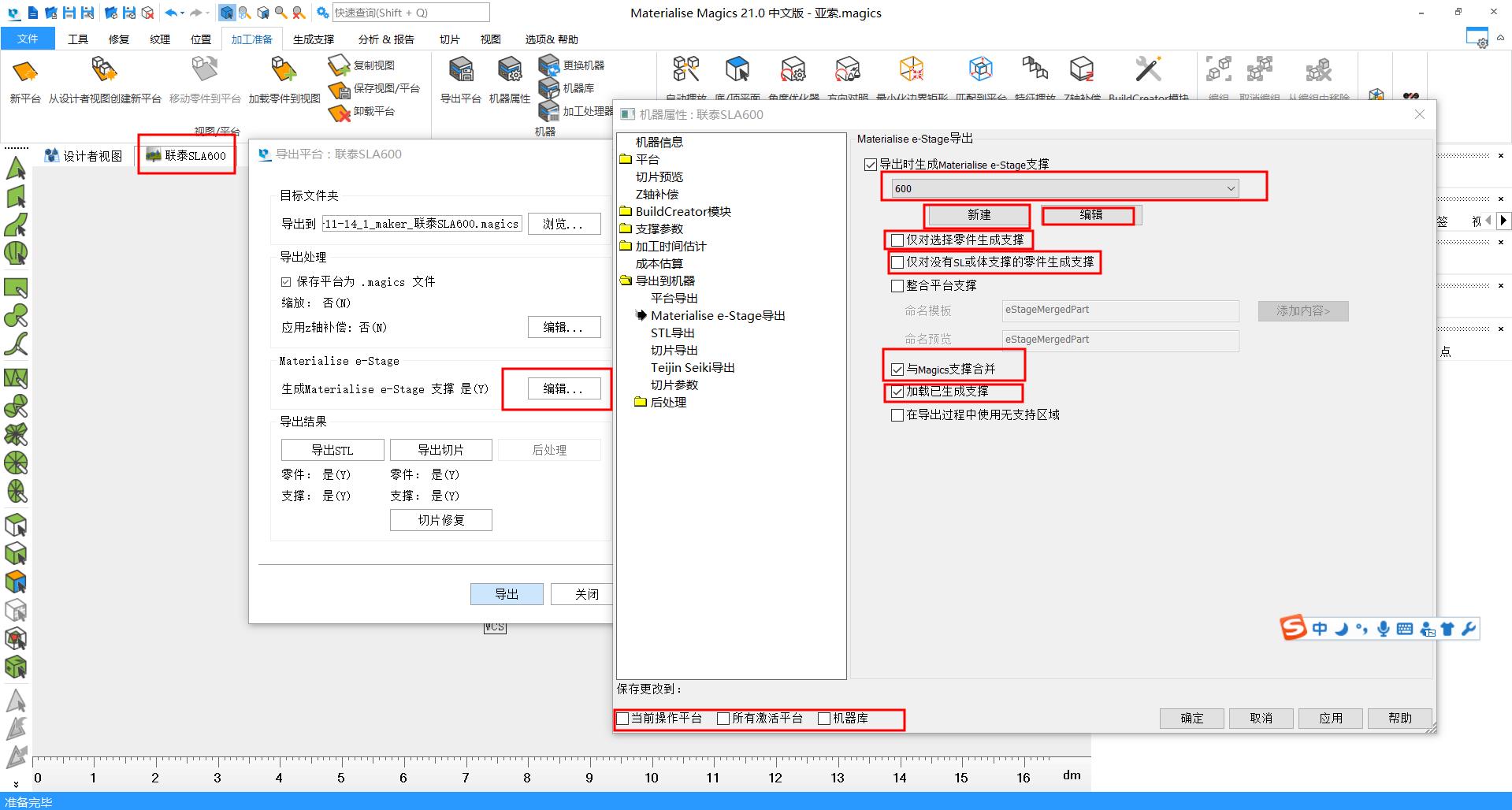
Task: Tick the 当前操作平台 checkbox
Action: coord(623,719)
